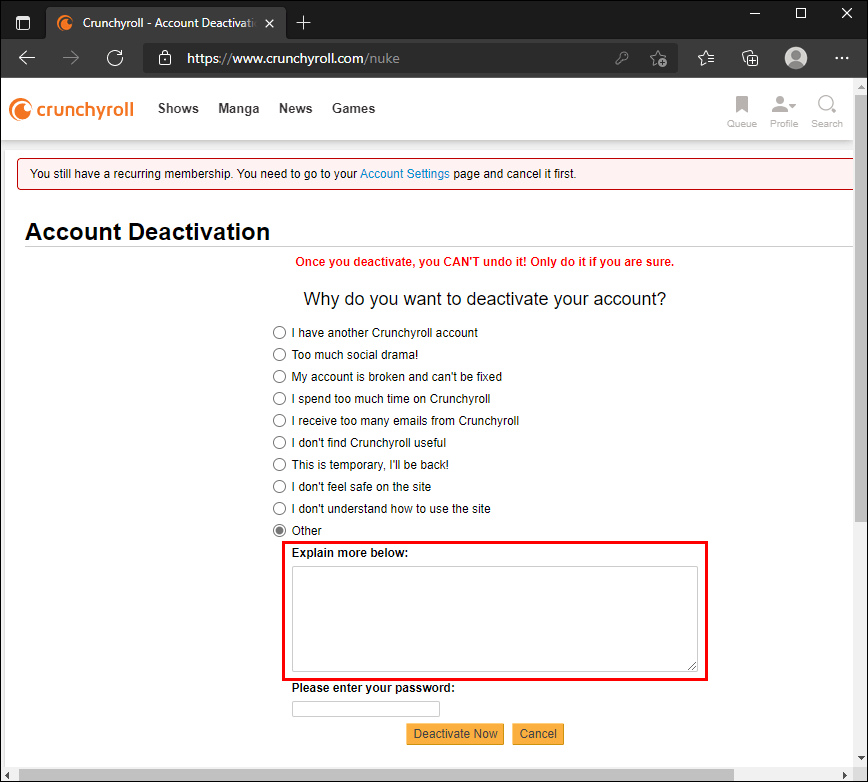
Task: Open the Edge Favorites list
Action: tap(706, 58)
